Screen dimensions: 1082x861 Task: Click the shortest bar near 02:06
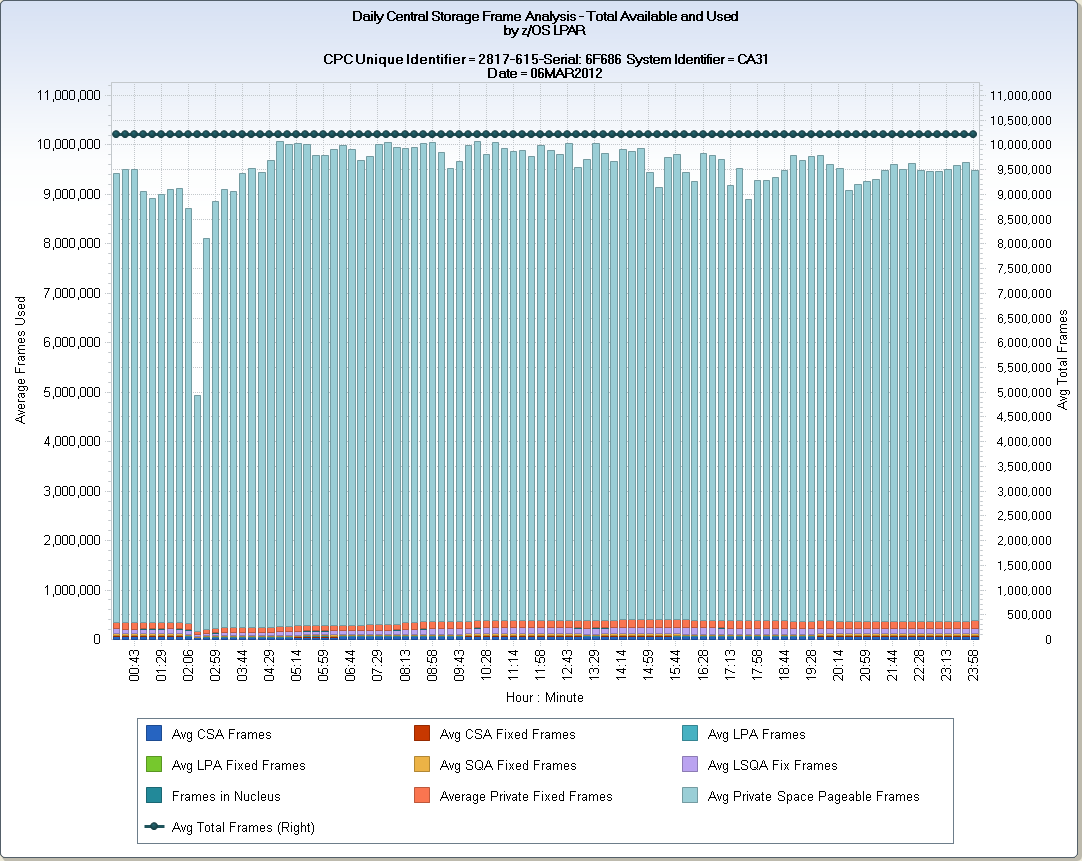[197, 500]
